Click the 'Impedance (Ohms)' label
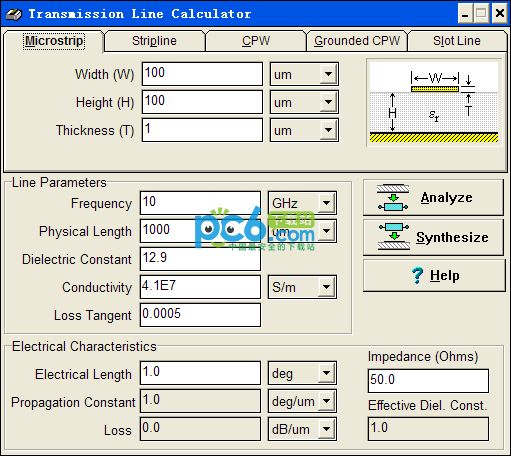511x456 pixels. tap(423, 357)
